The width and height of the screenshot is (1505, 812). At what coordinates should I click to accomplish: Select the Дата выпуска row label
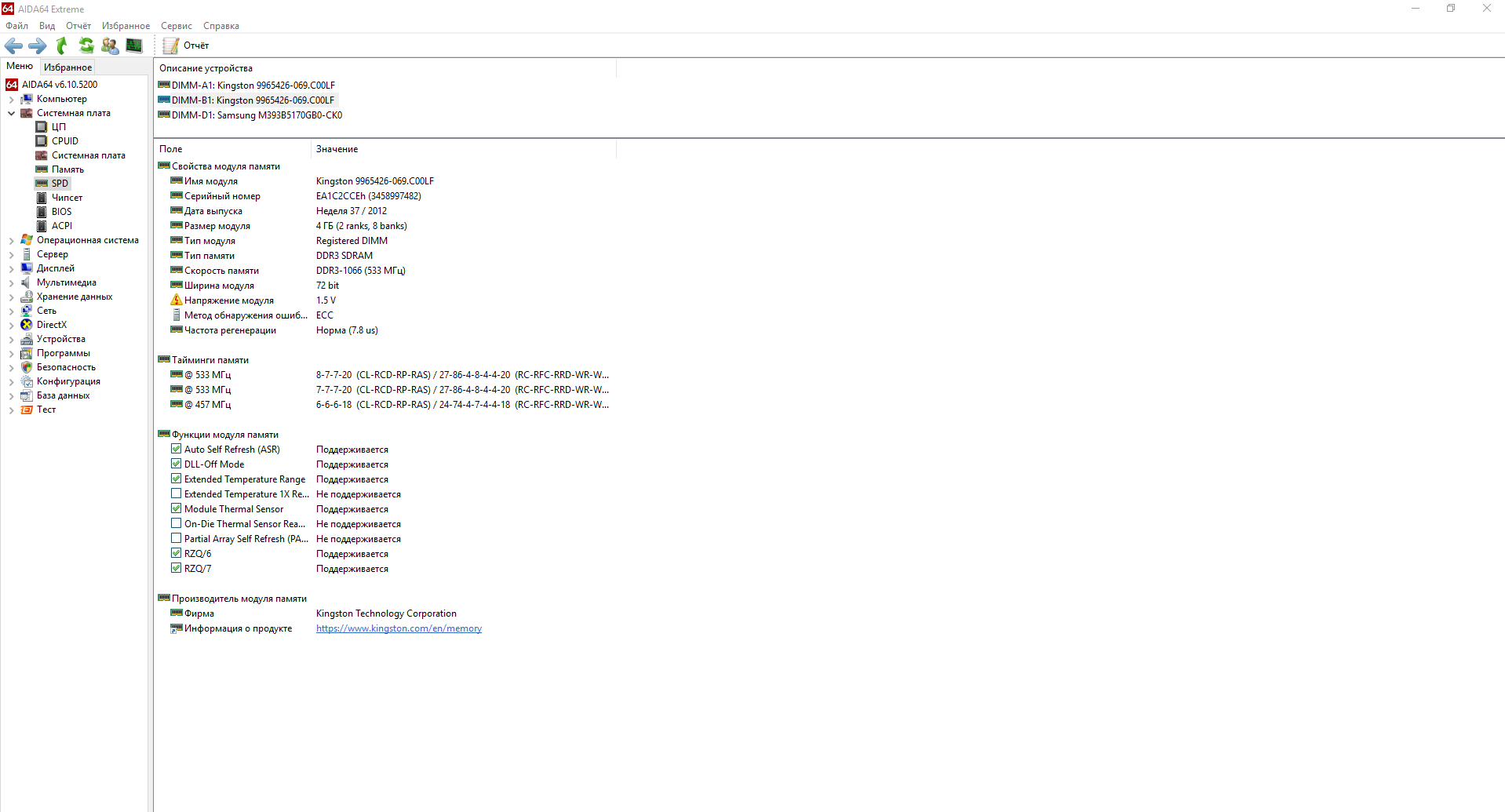213,211
